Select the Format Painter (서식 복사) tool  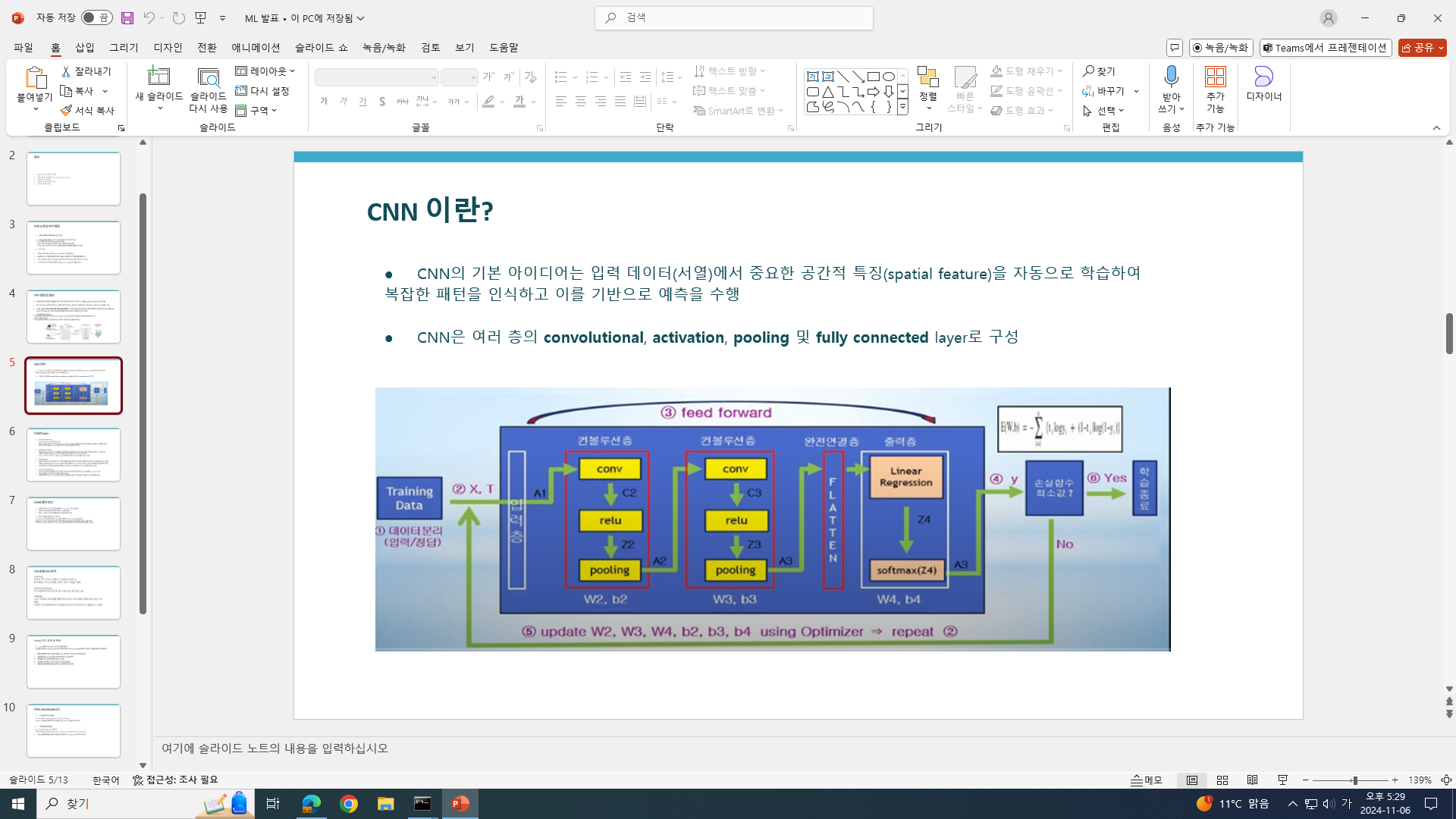tap(87, 111)
